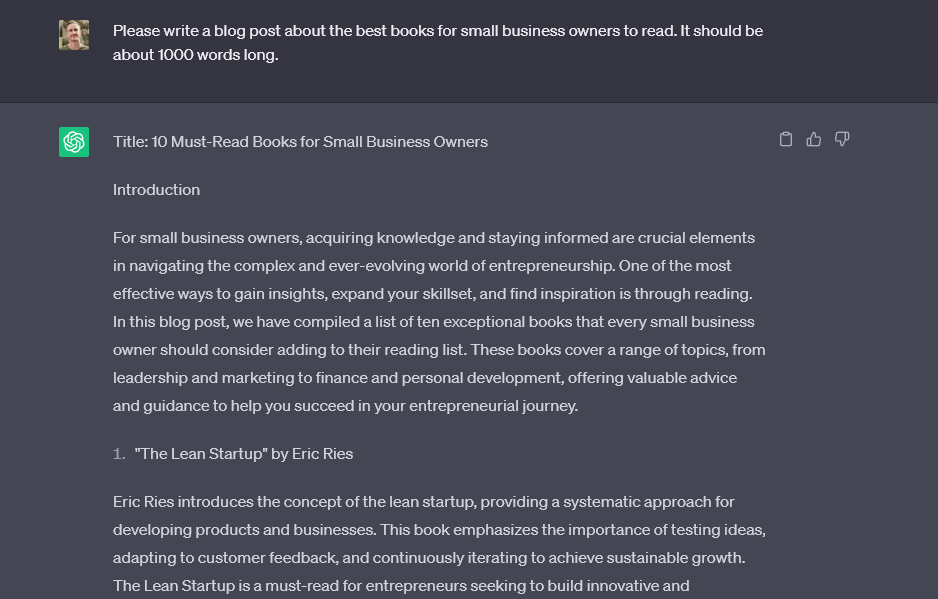Click the "Introduction" heading
Screen dimensions: 938x599
click(x=156, y=189)
